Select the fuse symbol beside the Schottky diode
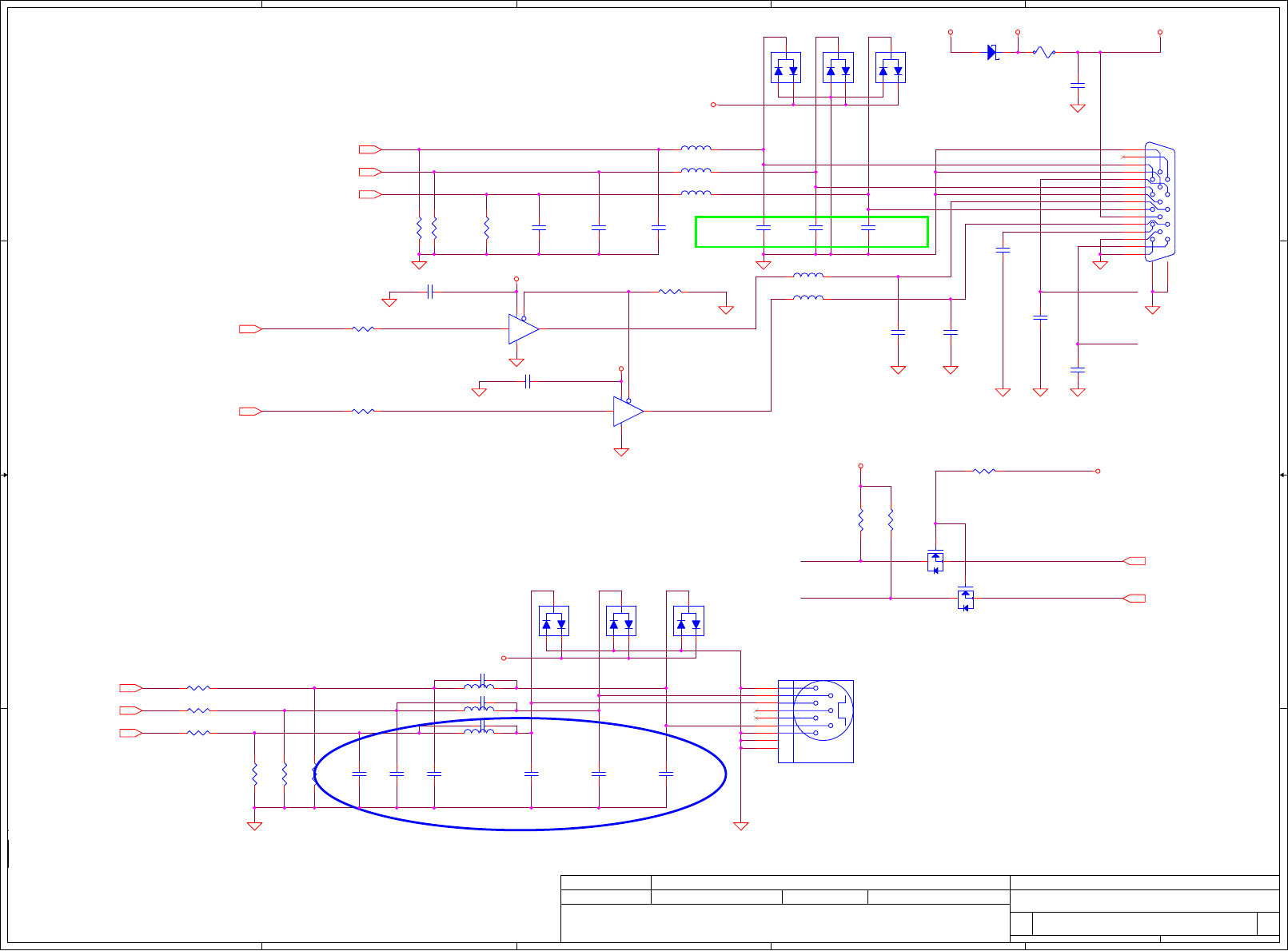The width and height of the screenshot is (1288, 951). 1044,52
